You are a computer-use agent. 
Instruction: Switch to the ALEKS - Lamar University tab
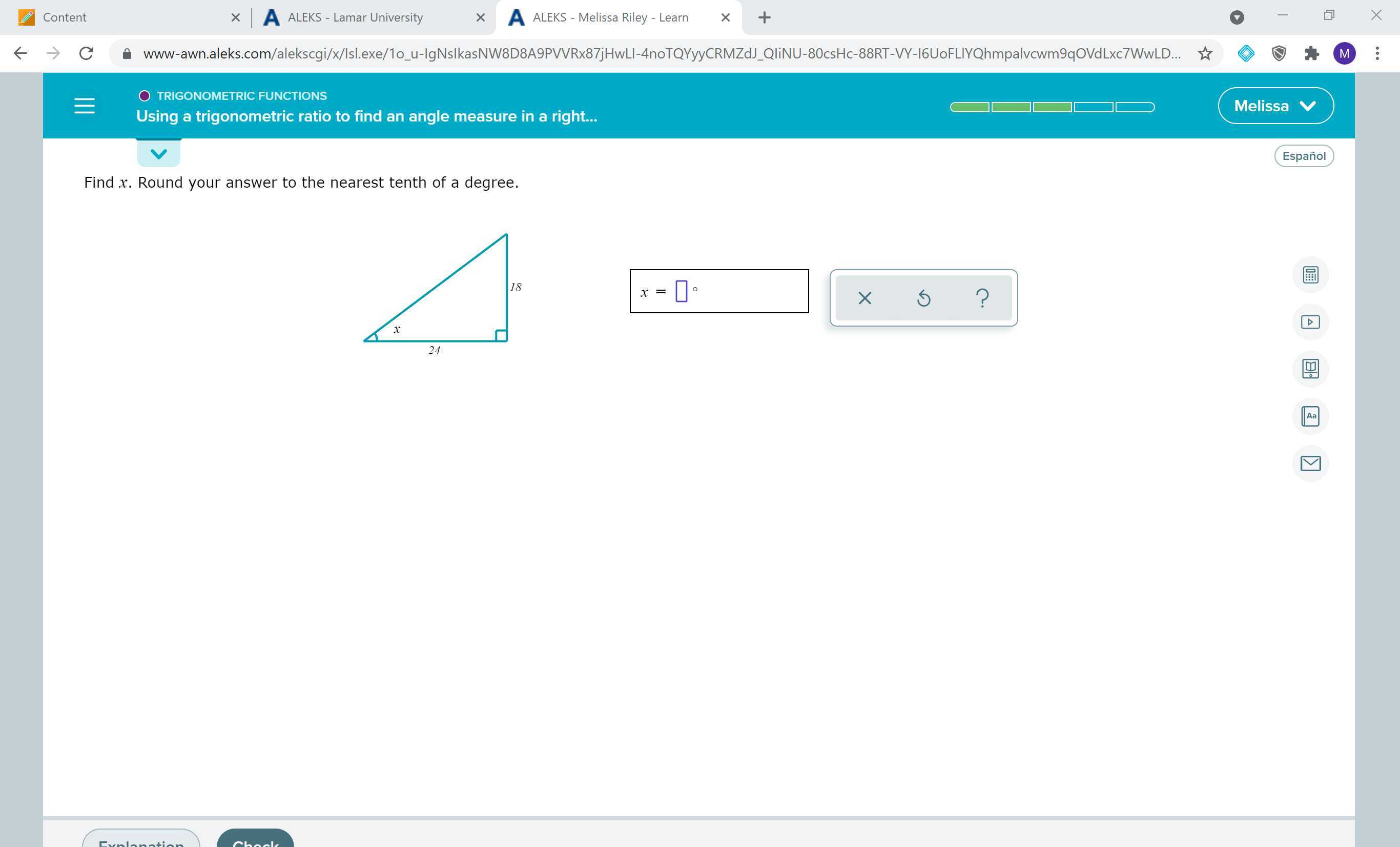pyautogui.click(x=355, y=17)
